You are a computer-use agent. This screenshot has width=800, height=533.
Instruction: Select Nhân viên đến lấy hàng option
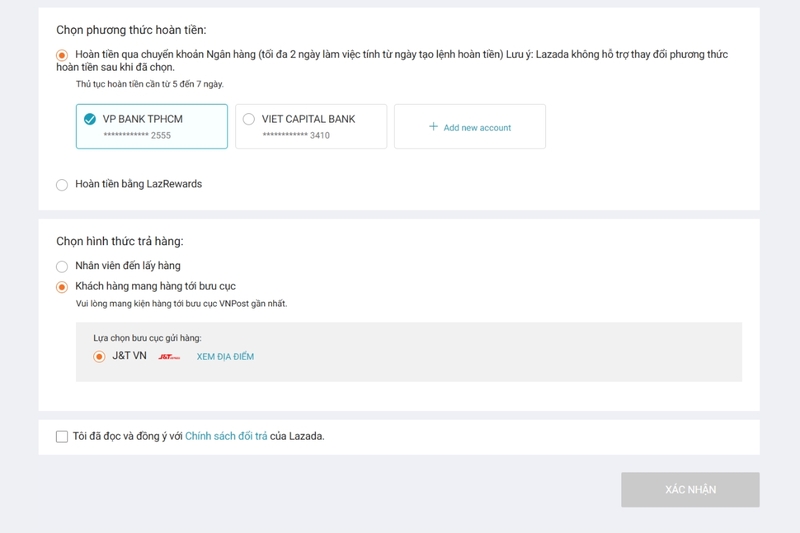tap(62, 266)
